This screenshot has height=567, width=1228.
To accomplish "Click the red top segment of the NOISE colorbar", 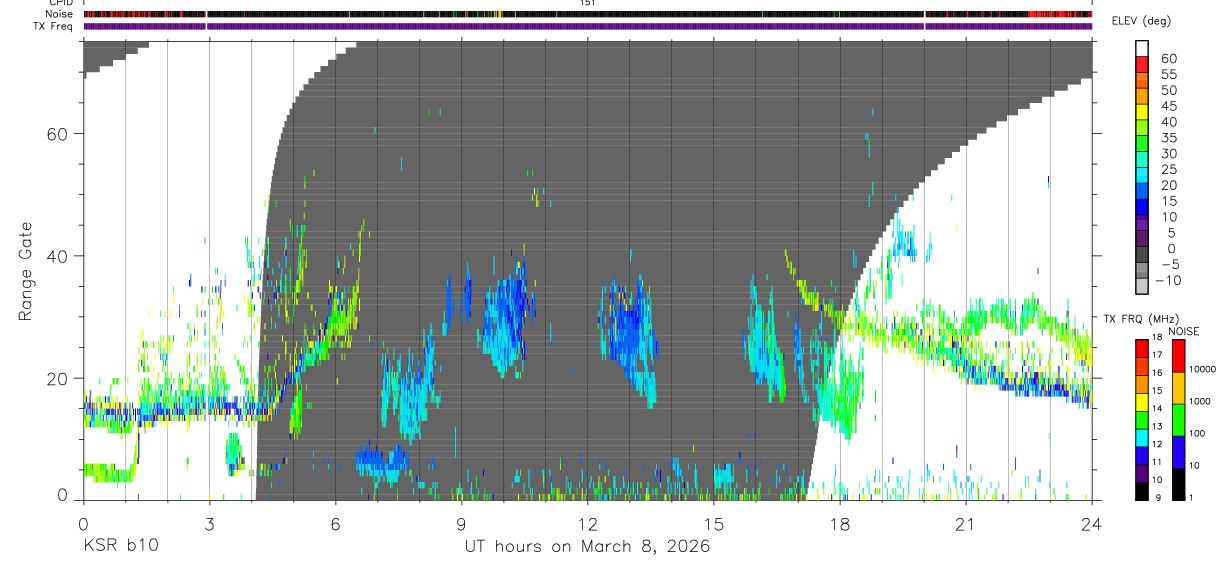I will (1179, 355).
